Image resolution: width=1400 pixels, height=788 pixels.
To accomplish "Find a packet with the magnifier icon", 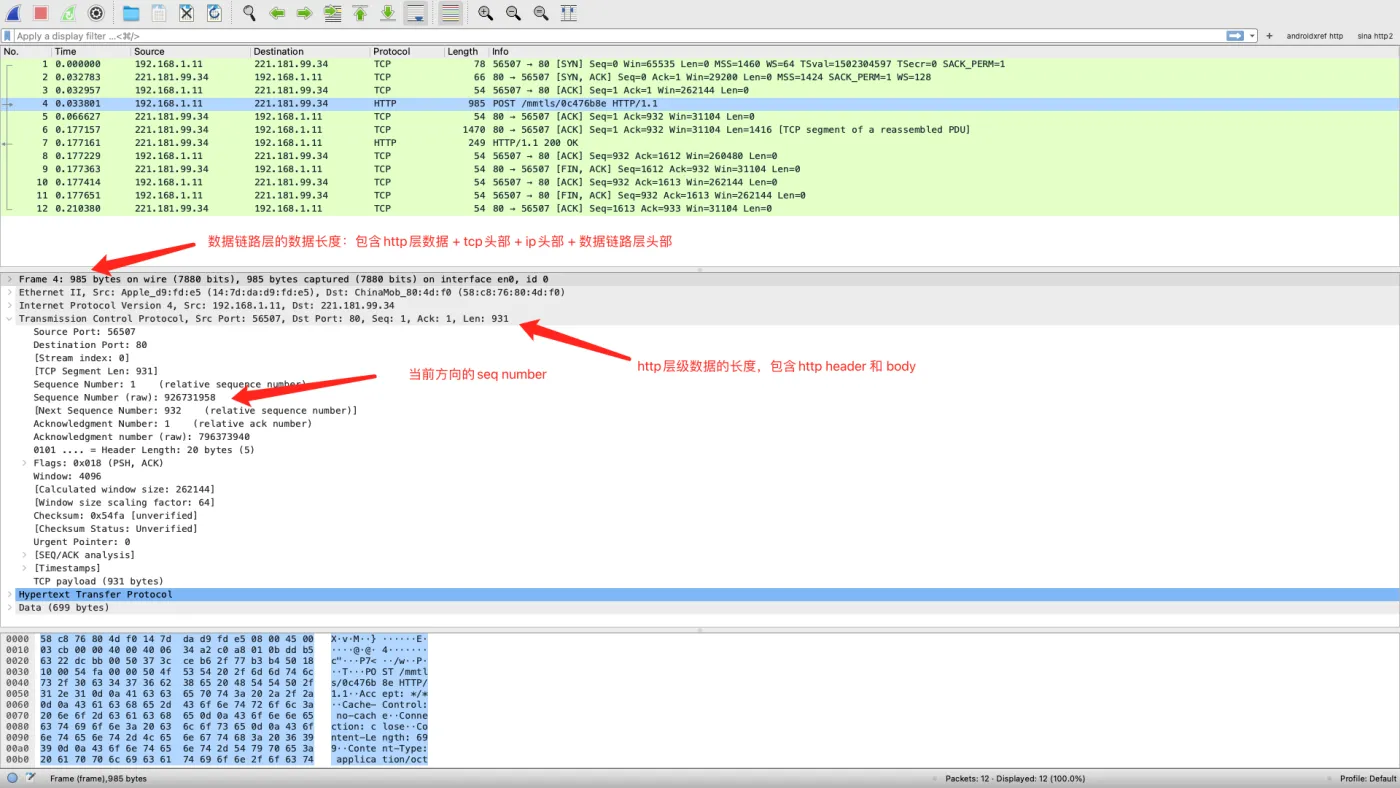I will click(249, 13).
